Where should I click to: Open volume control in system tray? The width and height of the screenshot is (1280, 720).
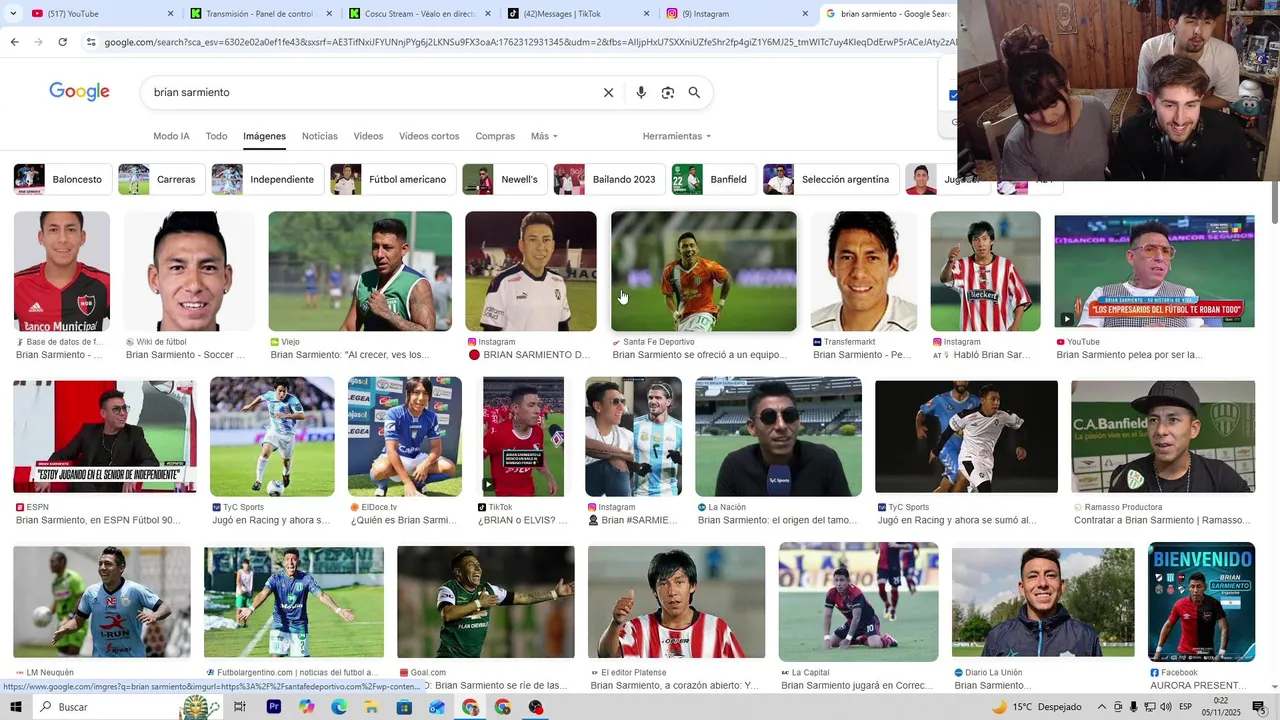[x=1166, y=707]
